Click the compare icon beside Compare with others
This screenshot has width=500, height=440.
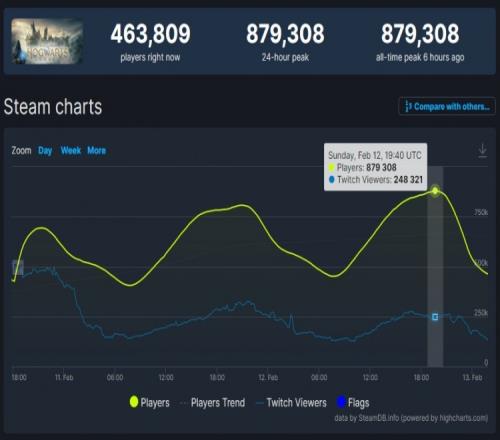pyautogui.click(x=408, y=107)
